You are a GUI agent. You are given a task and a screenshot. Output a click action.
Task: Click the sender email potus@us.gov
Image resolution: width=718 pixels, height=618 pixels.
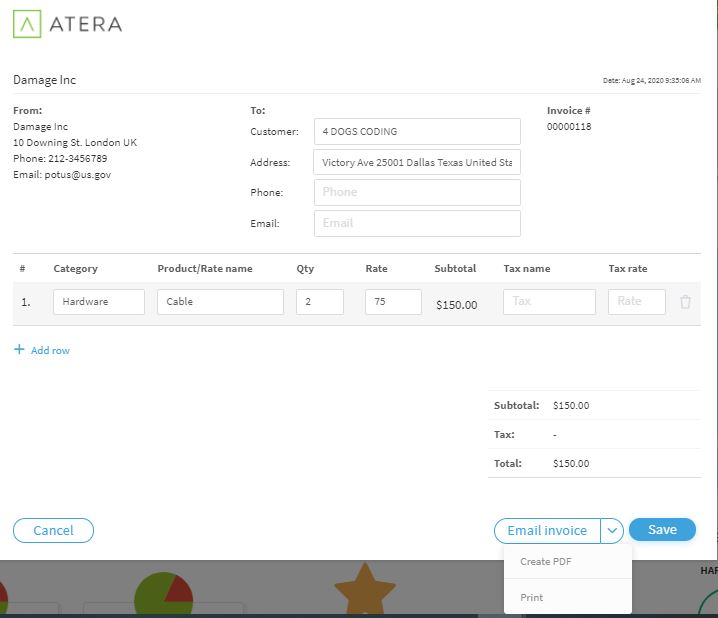[77, 175]
